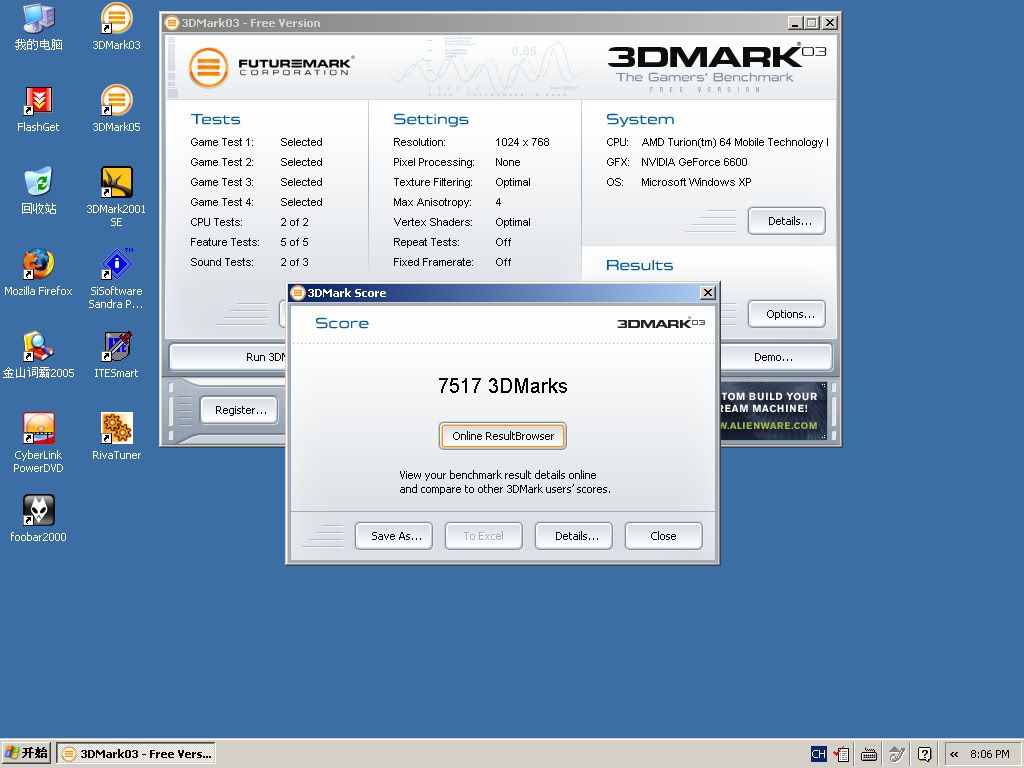Open the 金山词霸2005 dictionary shortcut
This screenshot has width=1024, height=768.
pos(39,355)
